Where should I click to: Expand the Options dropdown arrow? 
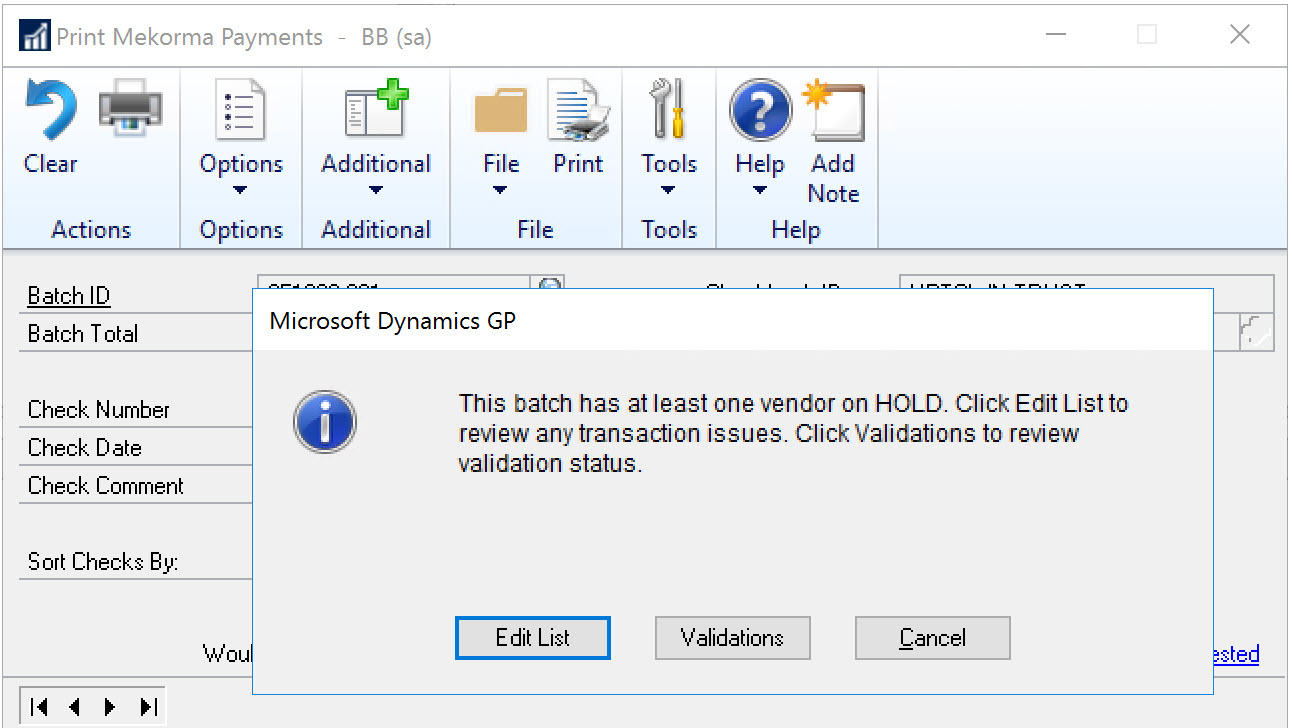(x=241, y=190)
